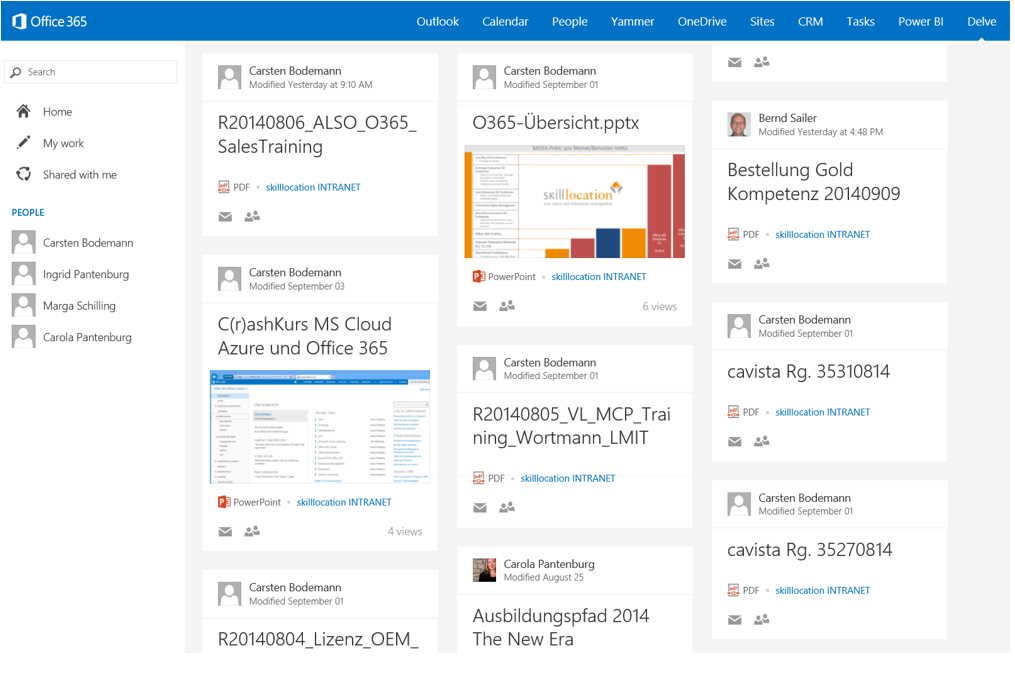Open cavista Rg. 35270814 document title
1015x689 pixels.
[x=810, y=550]
